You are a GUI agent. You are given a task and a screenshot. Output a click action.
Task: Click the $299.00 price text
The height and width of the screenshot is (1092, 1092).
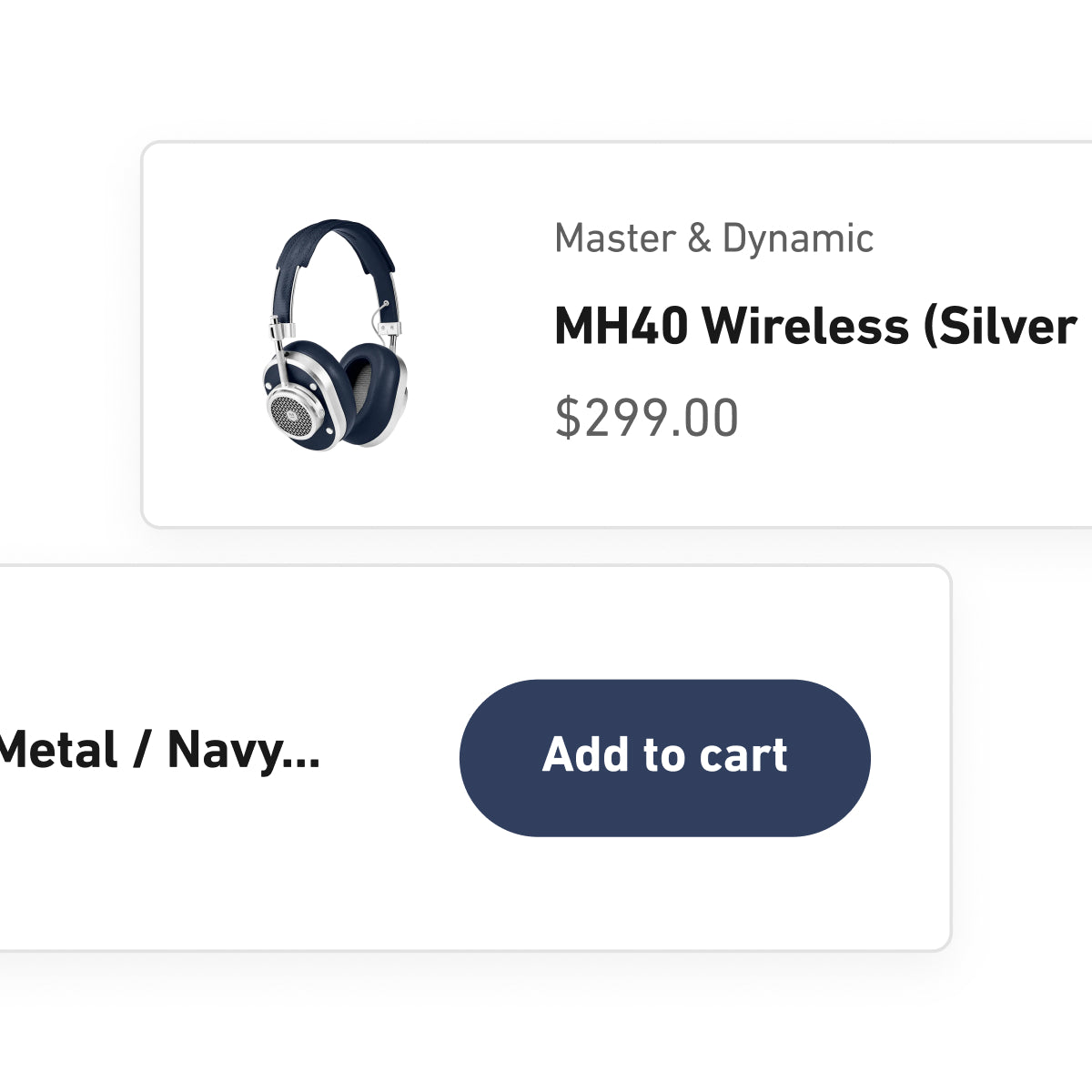click(647, 418)
